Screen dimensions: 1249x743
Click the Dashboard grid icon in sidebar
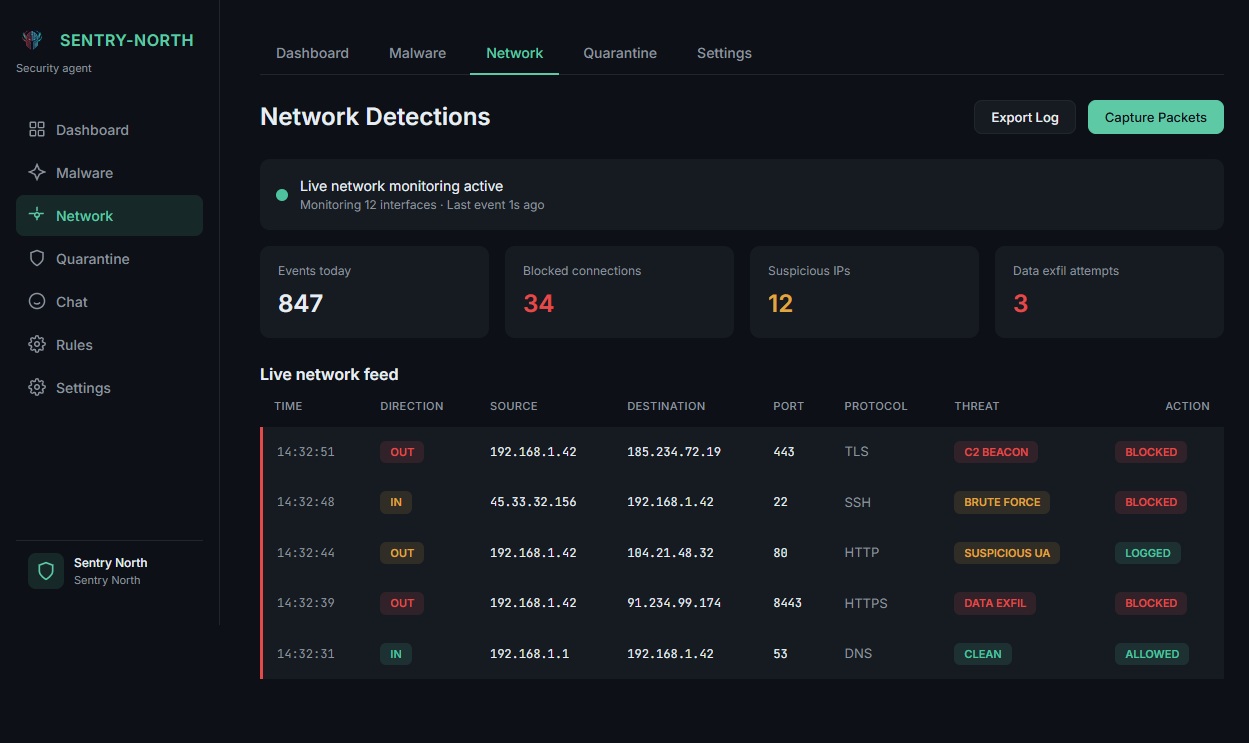(x=37, y=129)
